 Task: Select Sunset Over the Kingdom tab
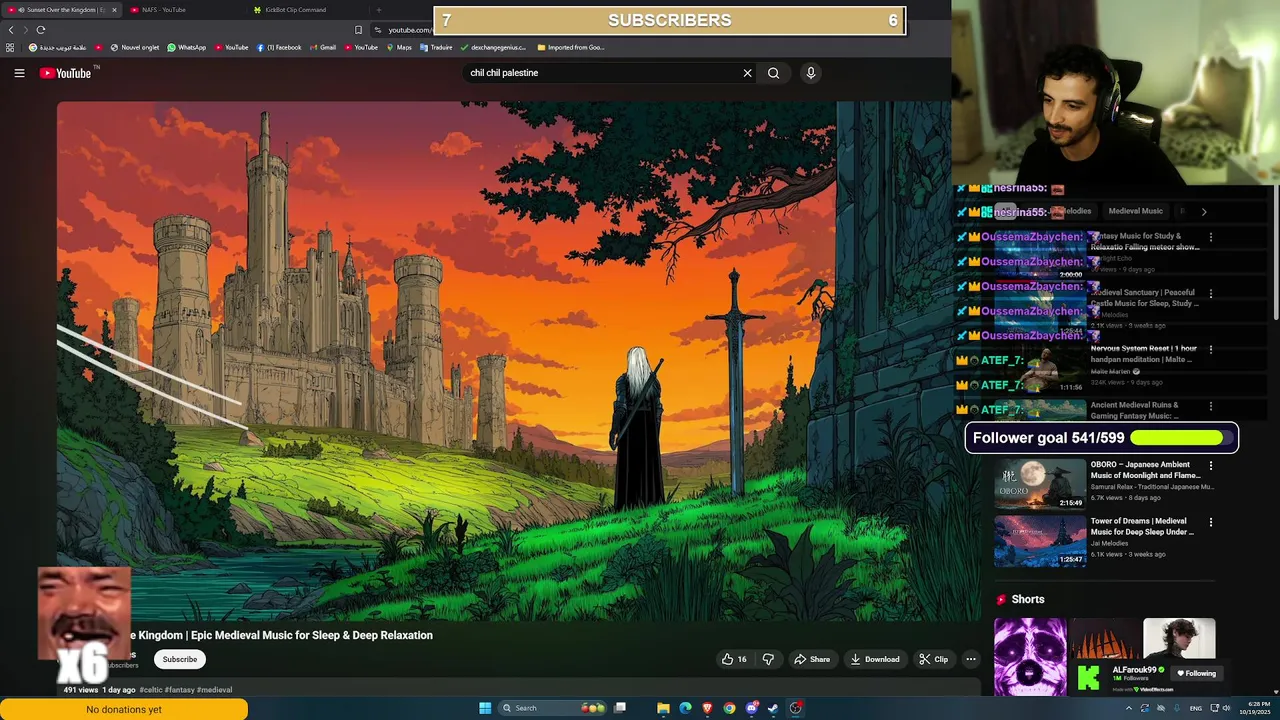(x=62, y=10)
